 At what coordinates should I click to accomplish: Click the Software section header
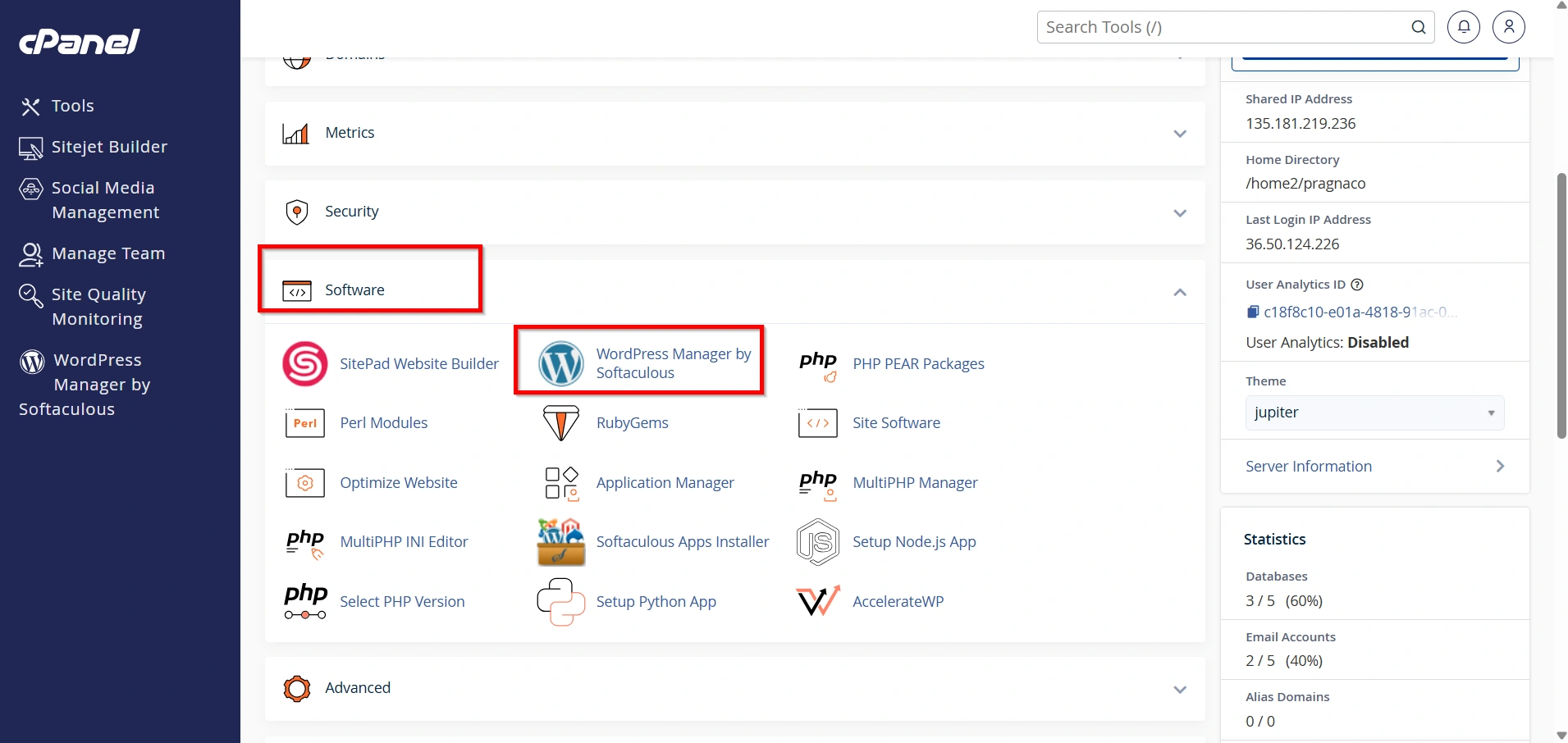point(735,290)
